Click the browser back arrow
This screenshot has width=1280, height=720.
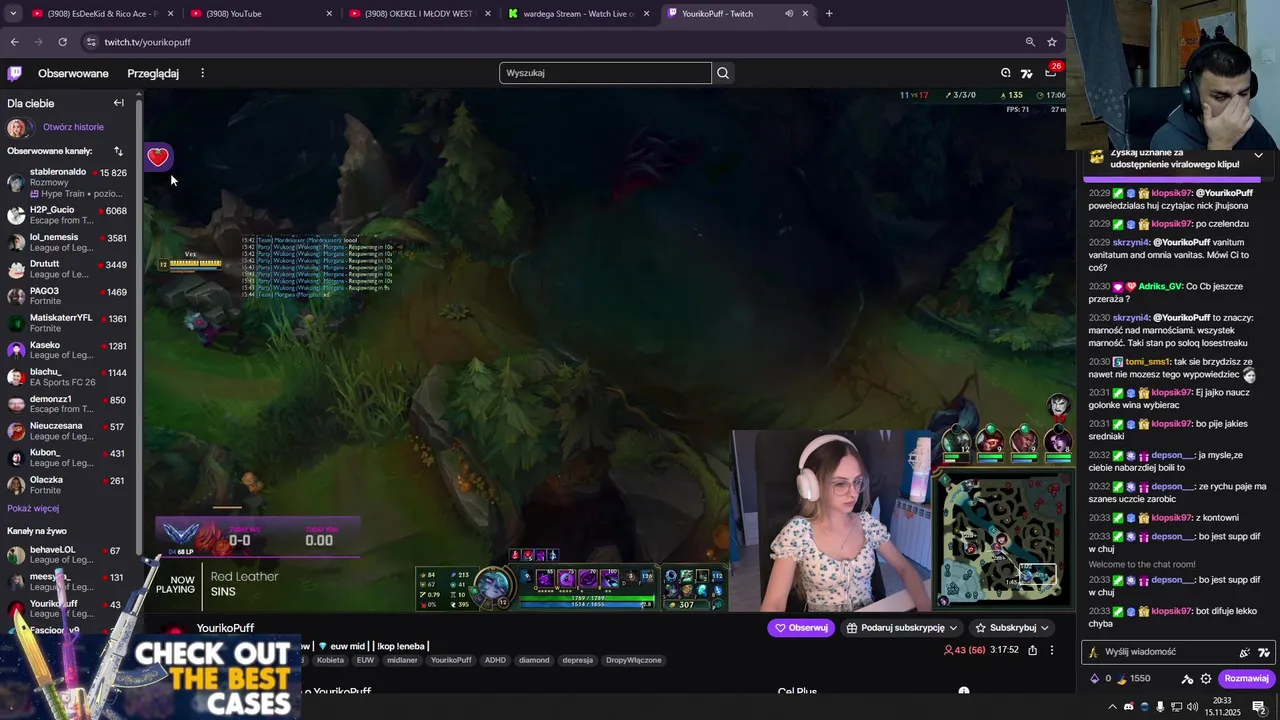pos(14,42)
